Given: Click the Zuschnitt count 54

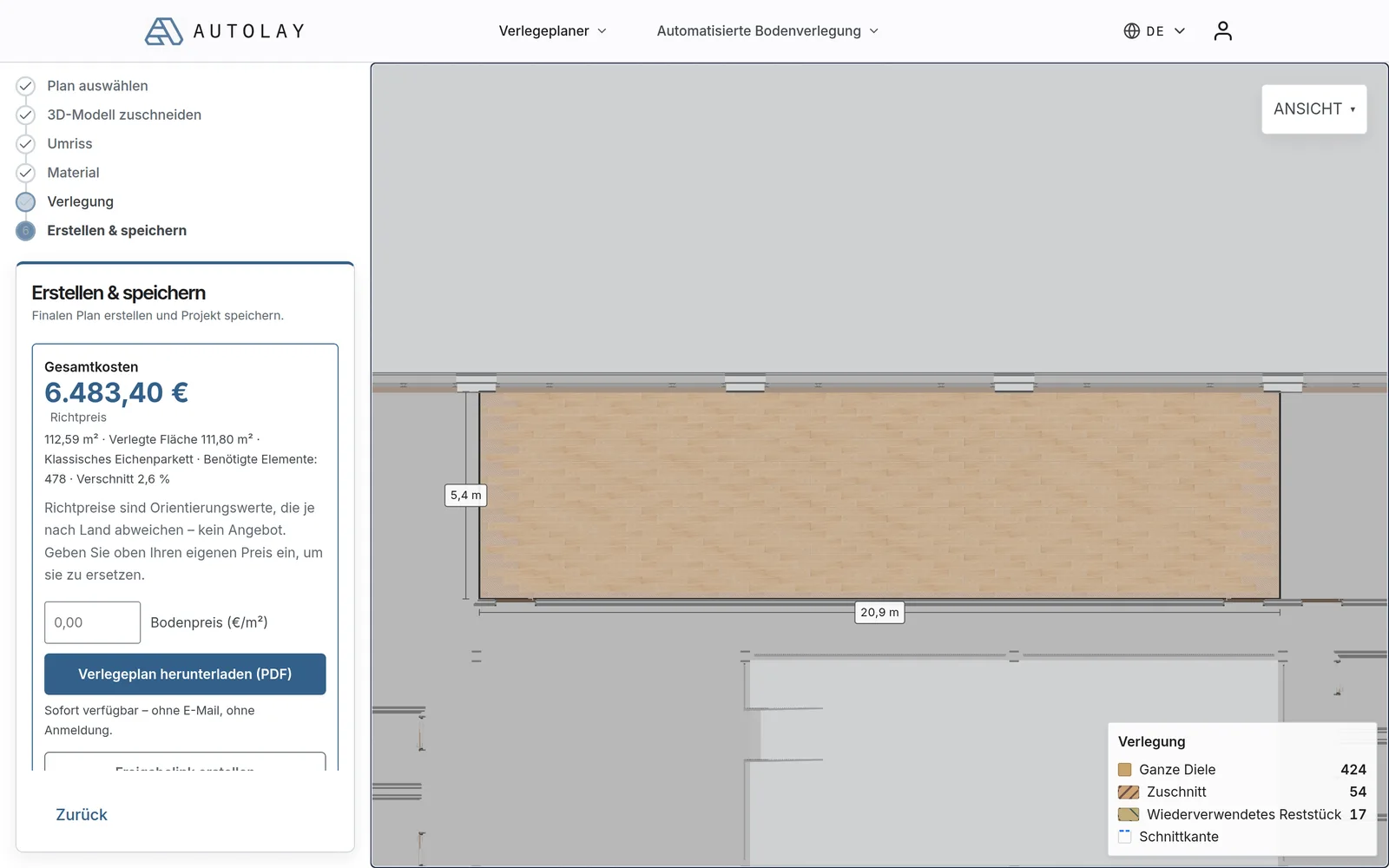Looking at the screenshot, I should tap(1358, 792).
